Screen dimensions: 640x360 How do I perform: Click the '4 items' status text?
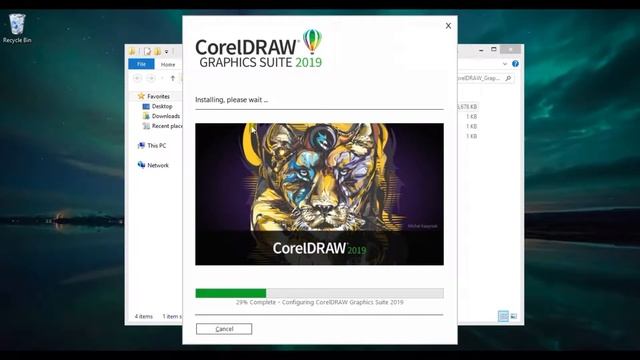tap(144, 316)
